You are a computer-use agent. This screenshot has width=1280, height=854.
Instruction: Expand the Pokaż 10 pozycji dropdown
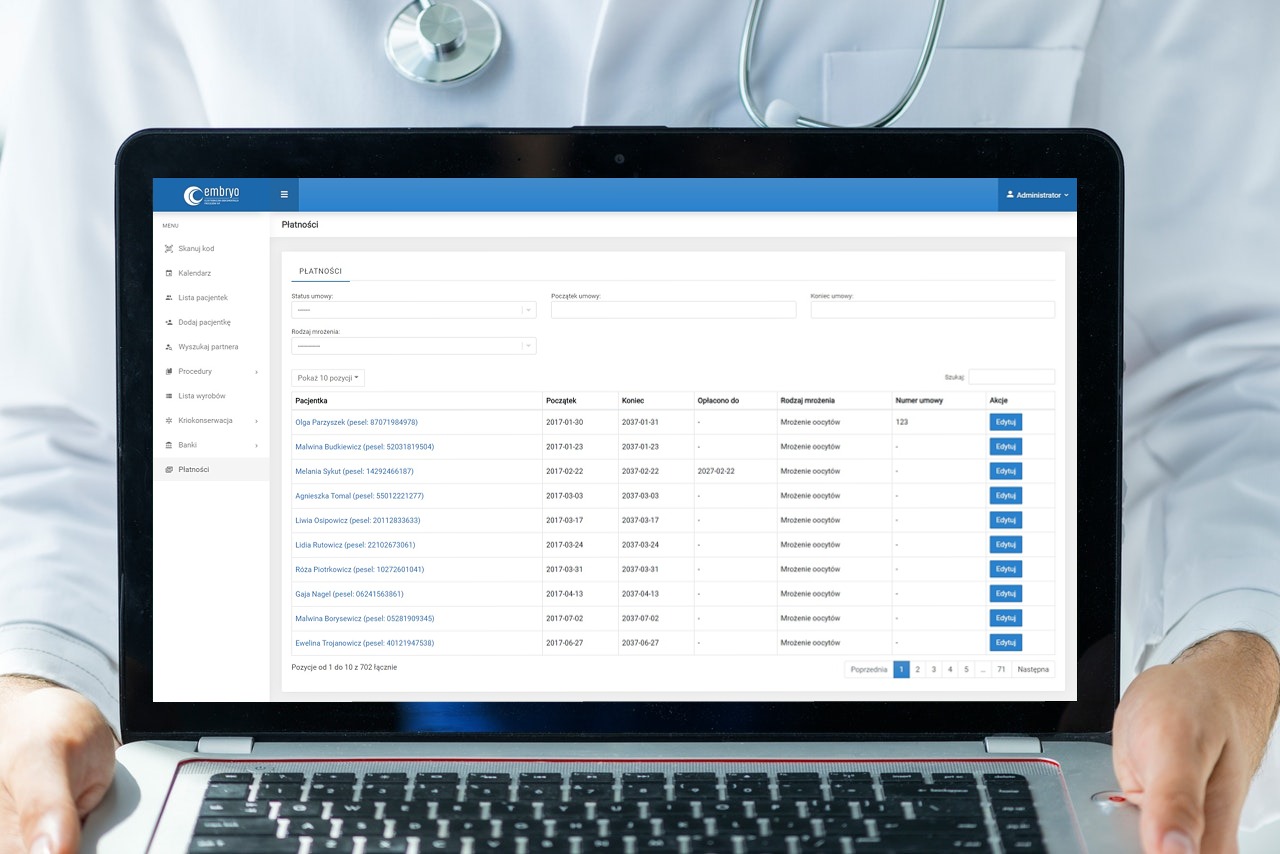(328, 378)
